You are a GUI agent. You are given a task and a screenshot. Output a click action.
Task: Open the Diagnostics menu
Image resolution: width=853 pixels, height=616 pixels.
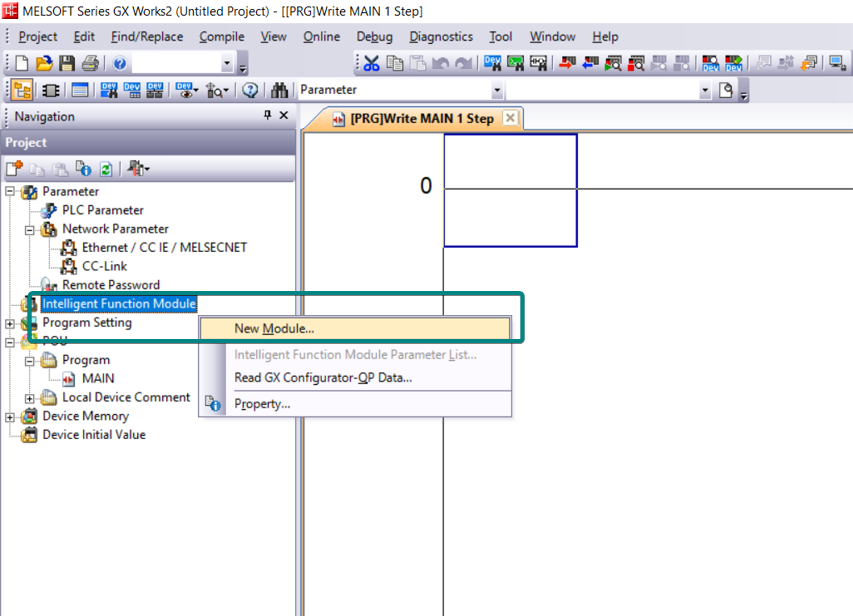coord(441,37)
